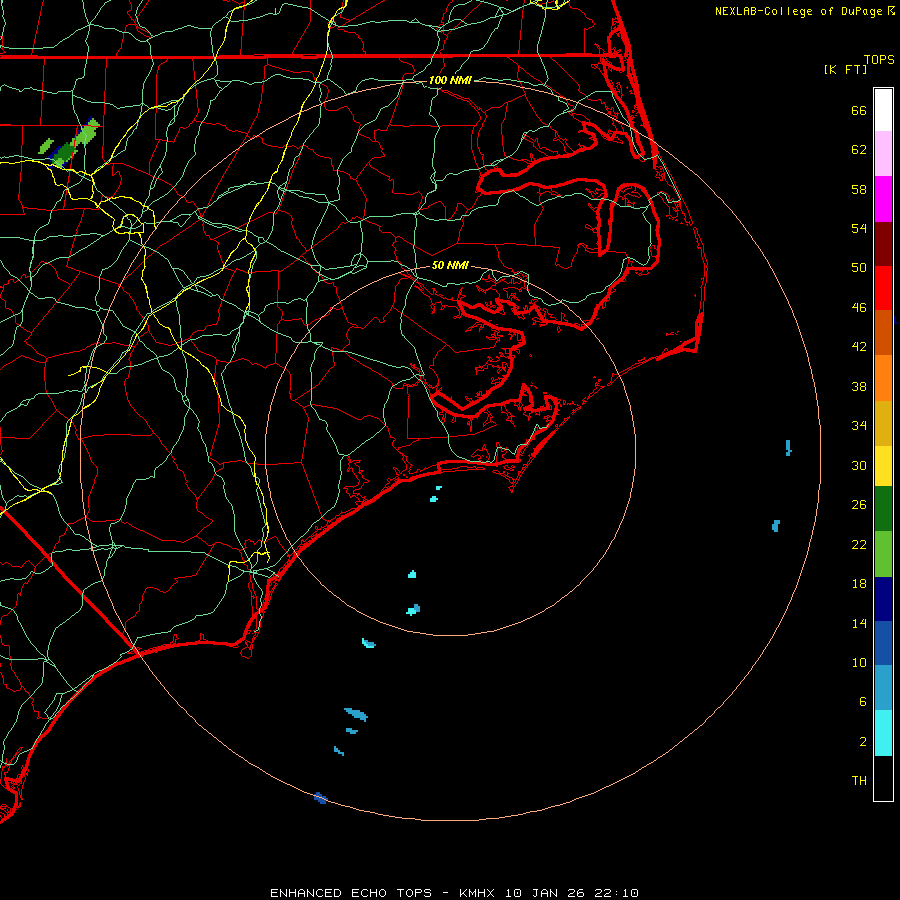
Task: Click the TH threshold label
Action: click(x=859, y=781)
